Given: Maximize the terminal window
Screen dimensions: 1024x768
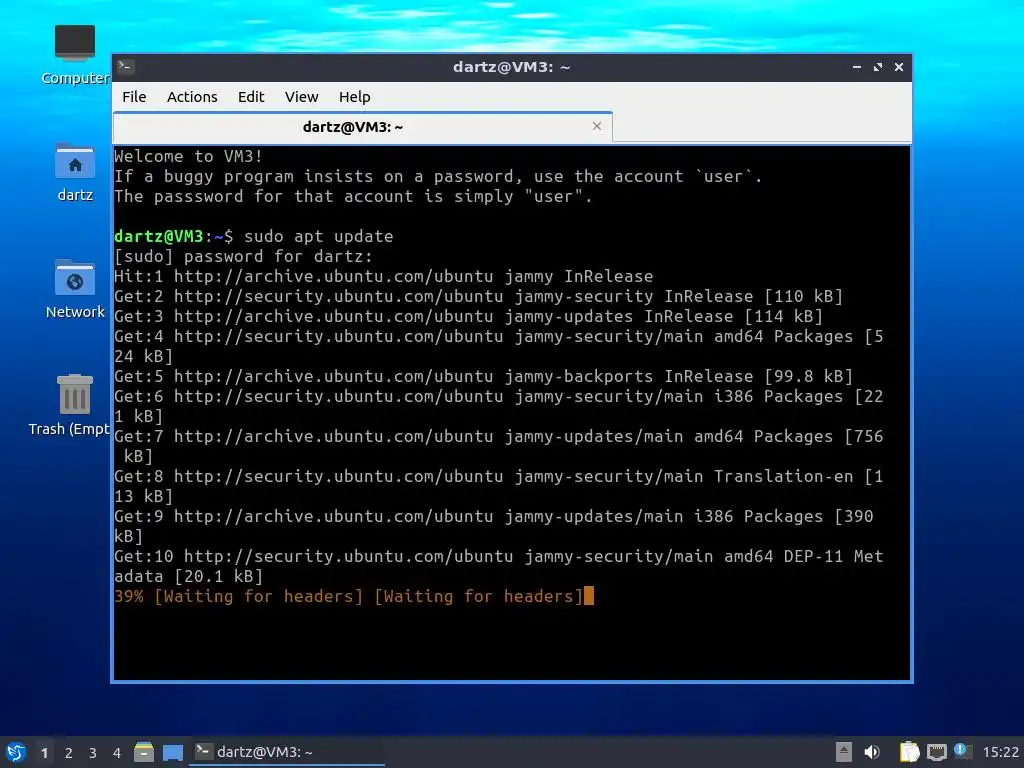Looking at the screenshot, I should (x=878, y=67).
